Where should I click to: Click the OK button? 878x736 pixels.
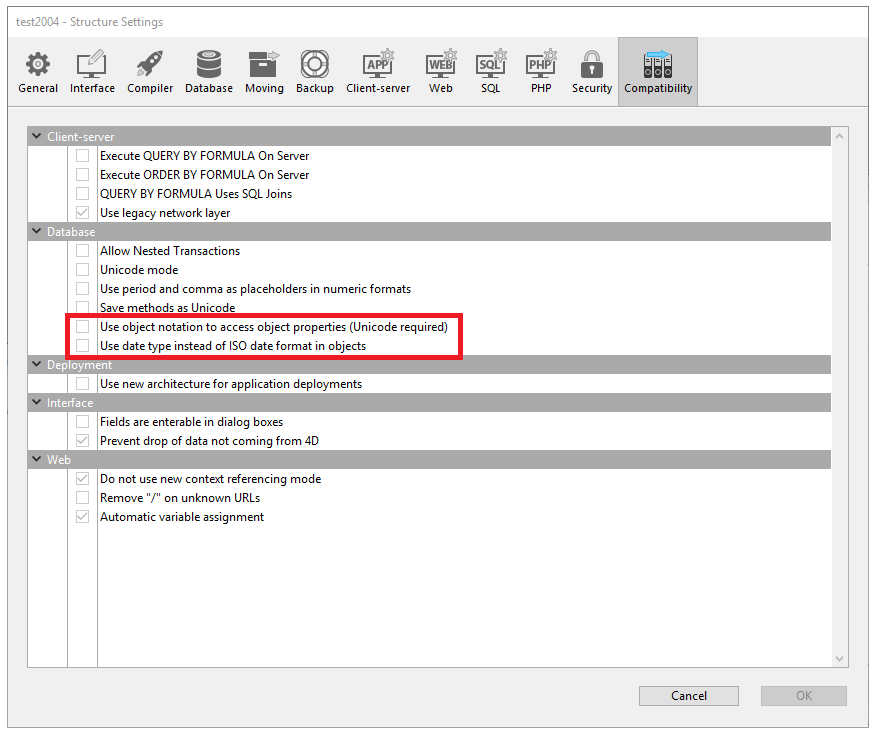pyautogui.click(x=804, y=696)
